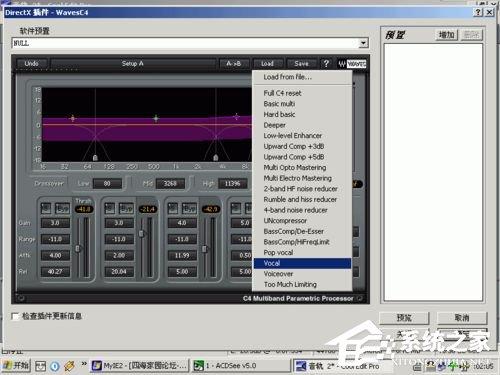
Task: Open the plugin help question mark
Action: 326,63
